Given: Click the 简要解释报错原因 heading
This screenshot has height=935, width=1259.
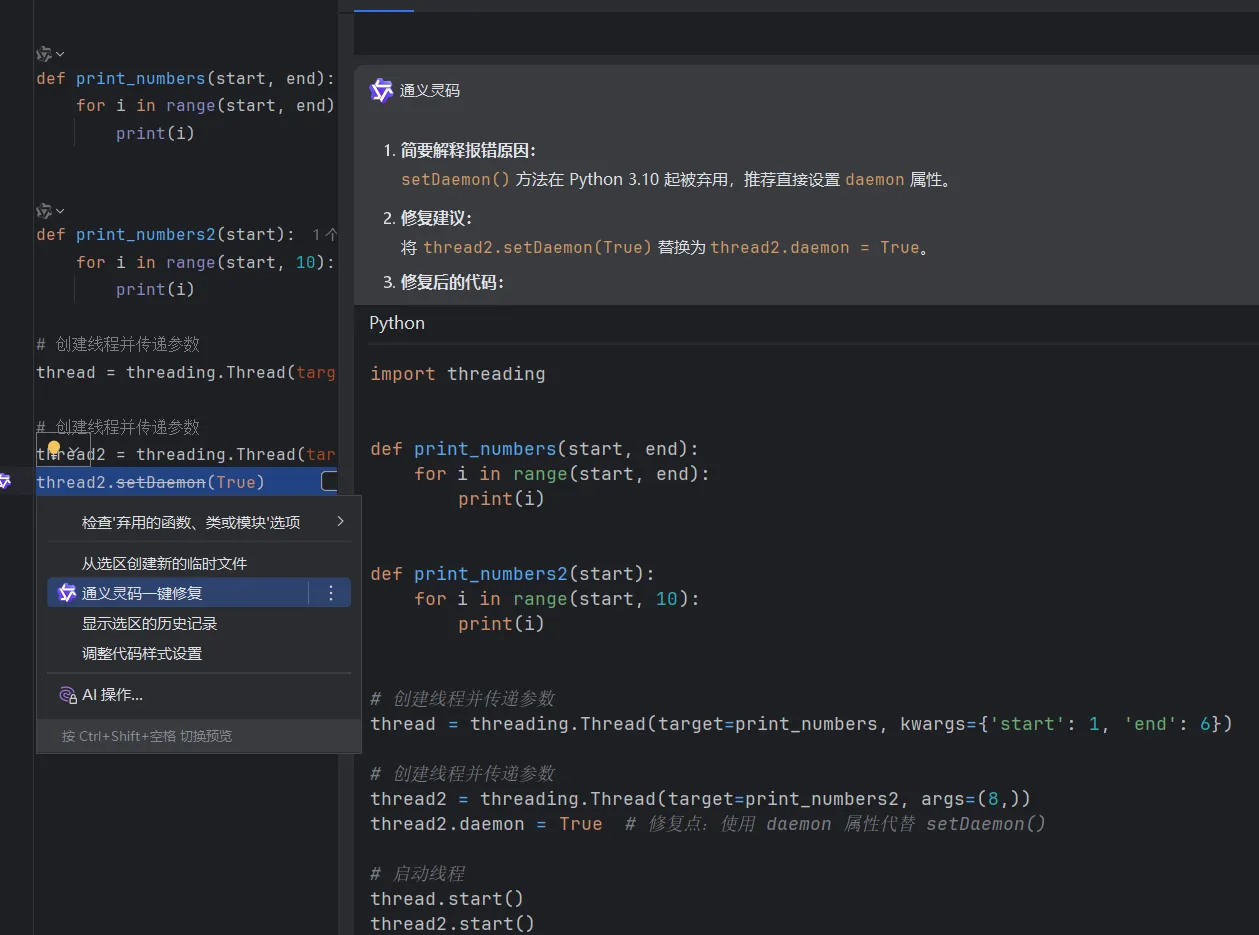Looking at the screenshot, I should pos(468,151).
